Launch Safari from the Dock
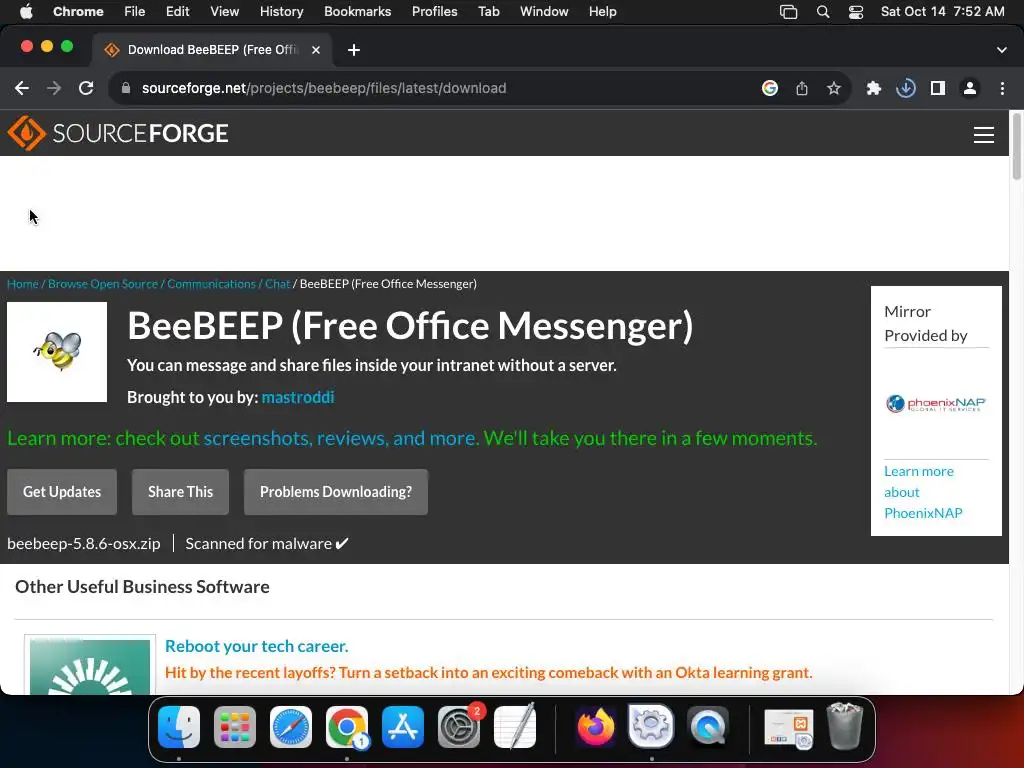Image resolution: width=1024 pixels, height=768 pixels. click(x=291, y=727)
